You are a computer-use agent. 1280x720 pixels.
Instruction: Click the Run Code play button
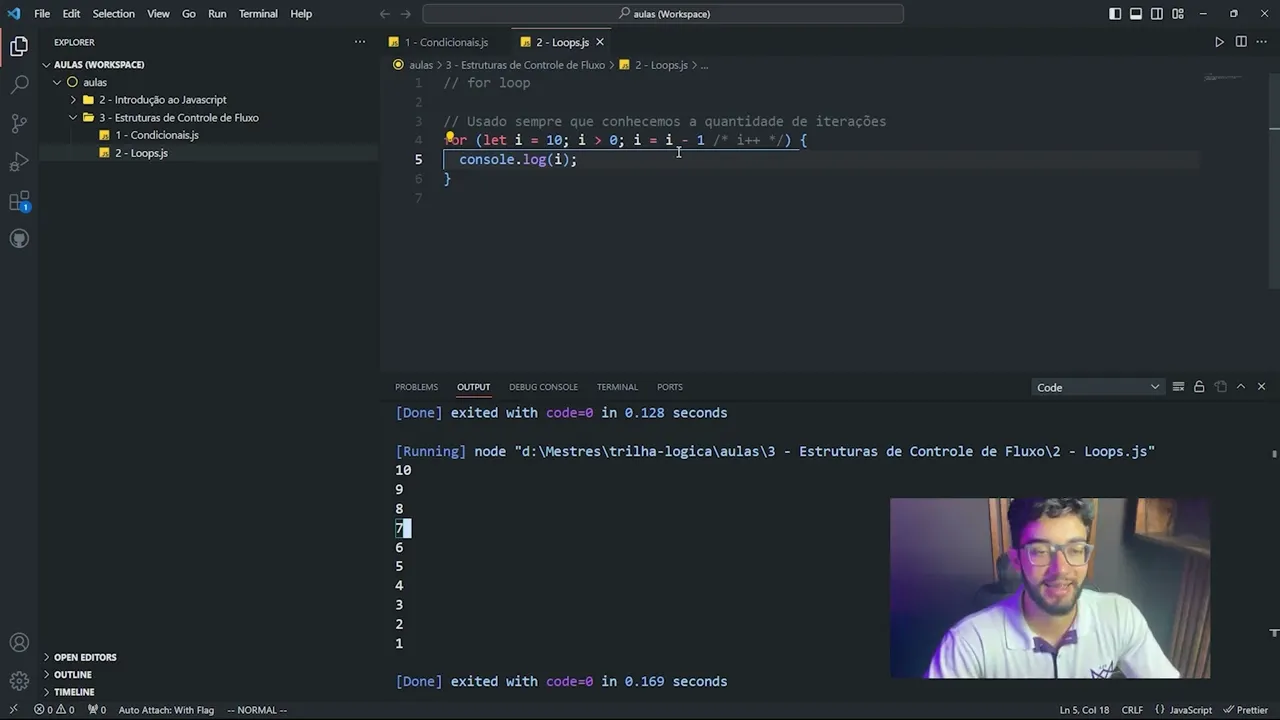click(x=1219, y=42)
